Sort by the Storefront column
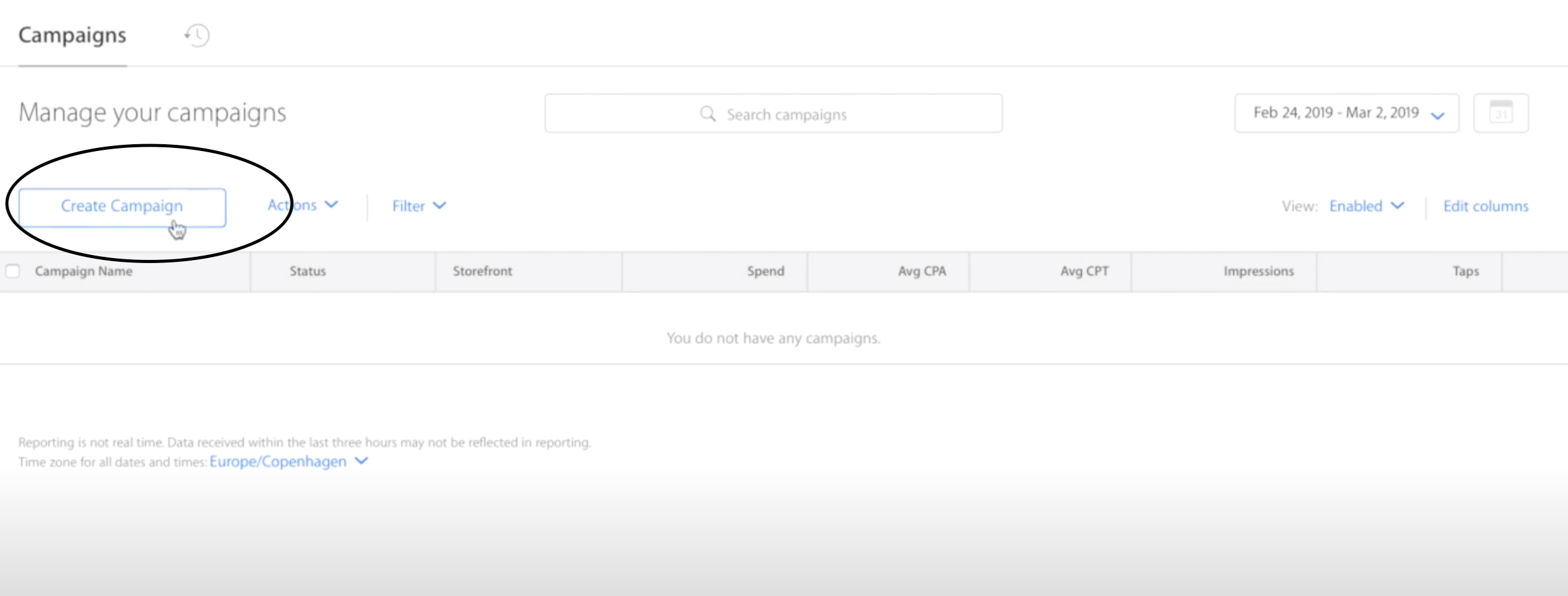 point(483,270)
